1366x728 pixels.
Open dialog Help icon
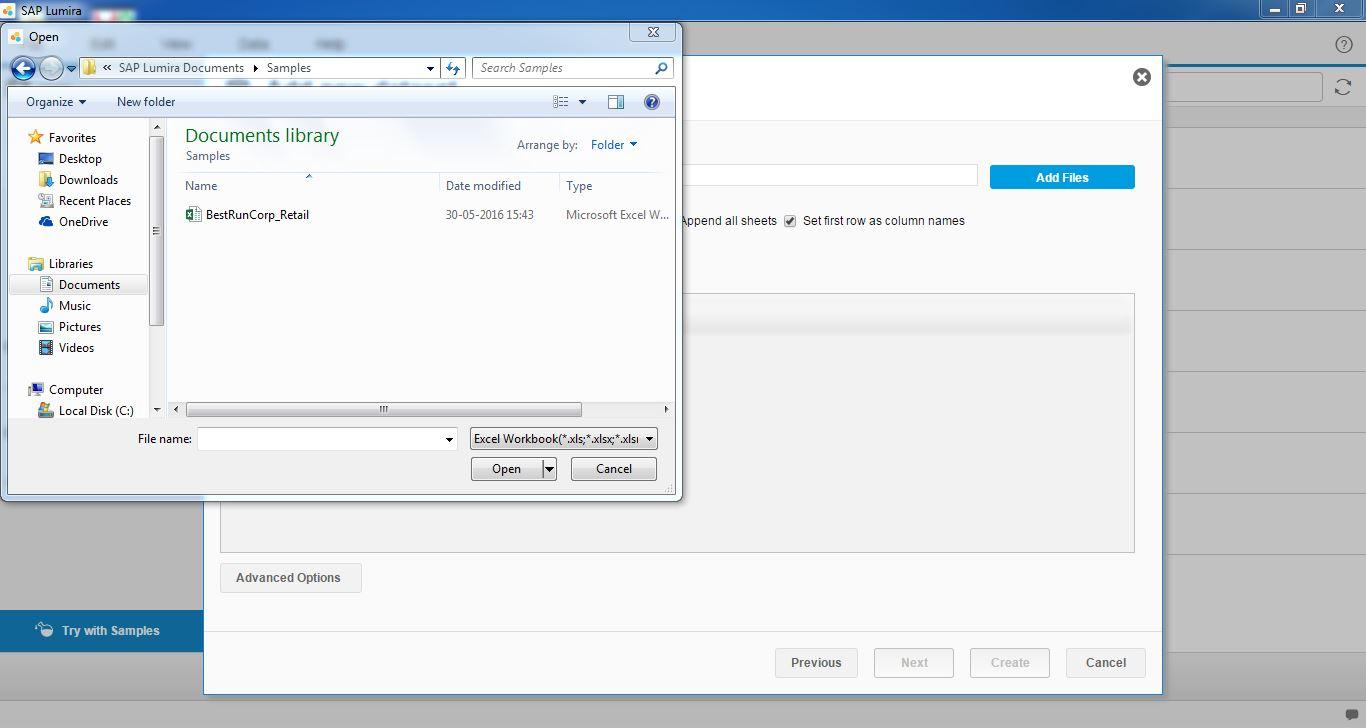pyautogui.click(x=652, y=102)
